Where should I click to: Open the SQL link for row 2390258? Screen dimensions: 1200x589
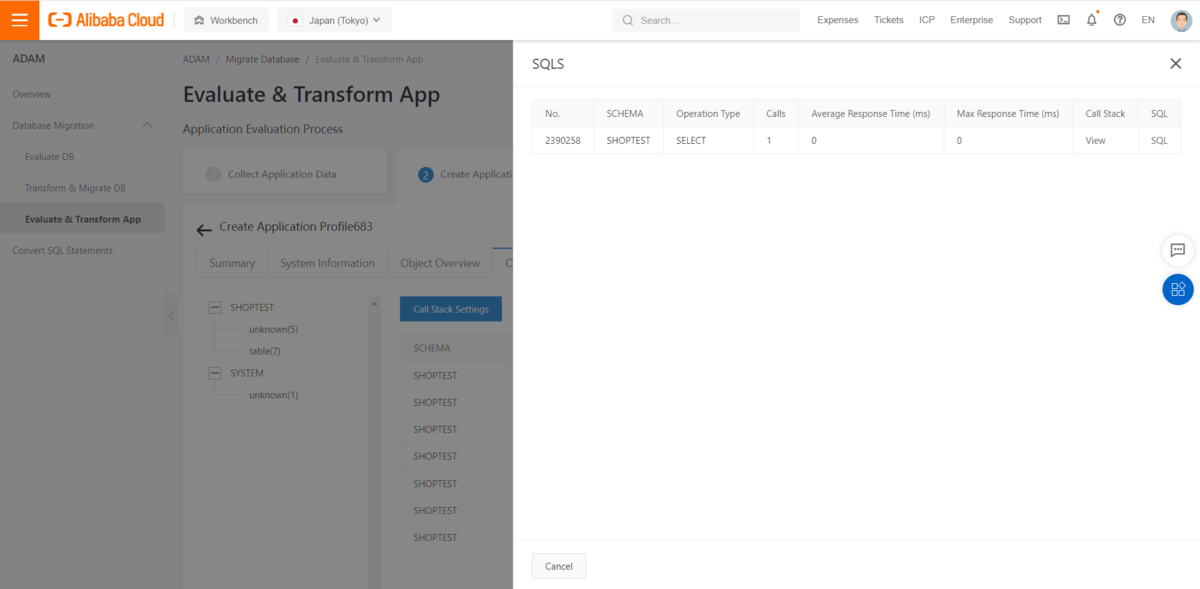(1159, 141)
